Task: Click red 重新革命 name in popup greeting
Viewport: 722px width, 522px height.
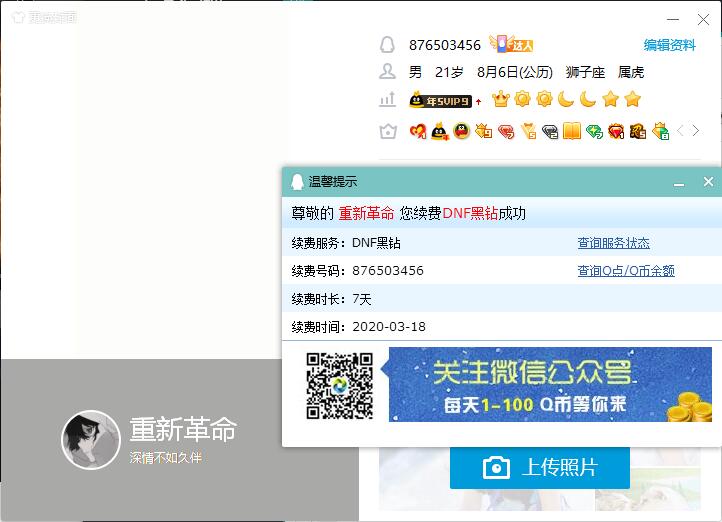Action: coord(366,213)
